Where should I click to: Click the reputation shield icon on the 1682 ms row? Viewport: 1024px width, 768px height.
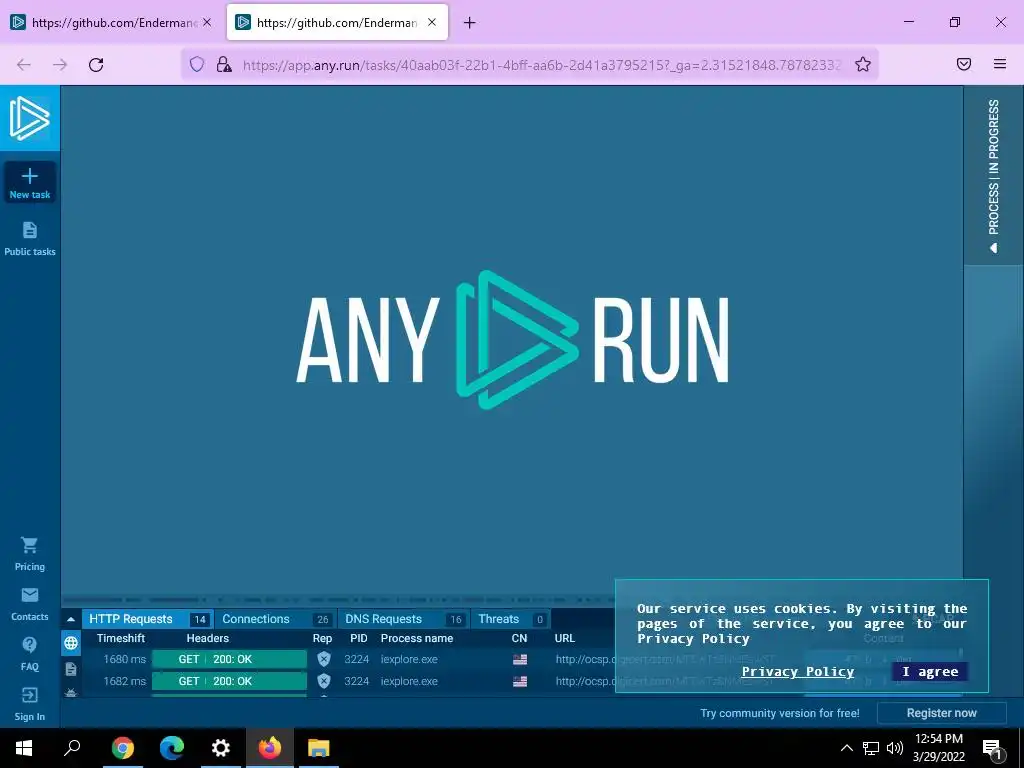323,681
